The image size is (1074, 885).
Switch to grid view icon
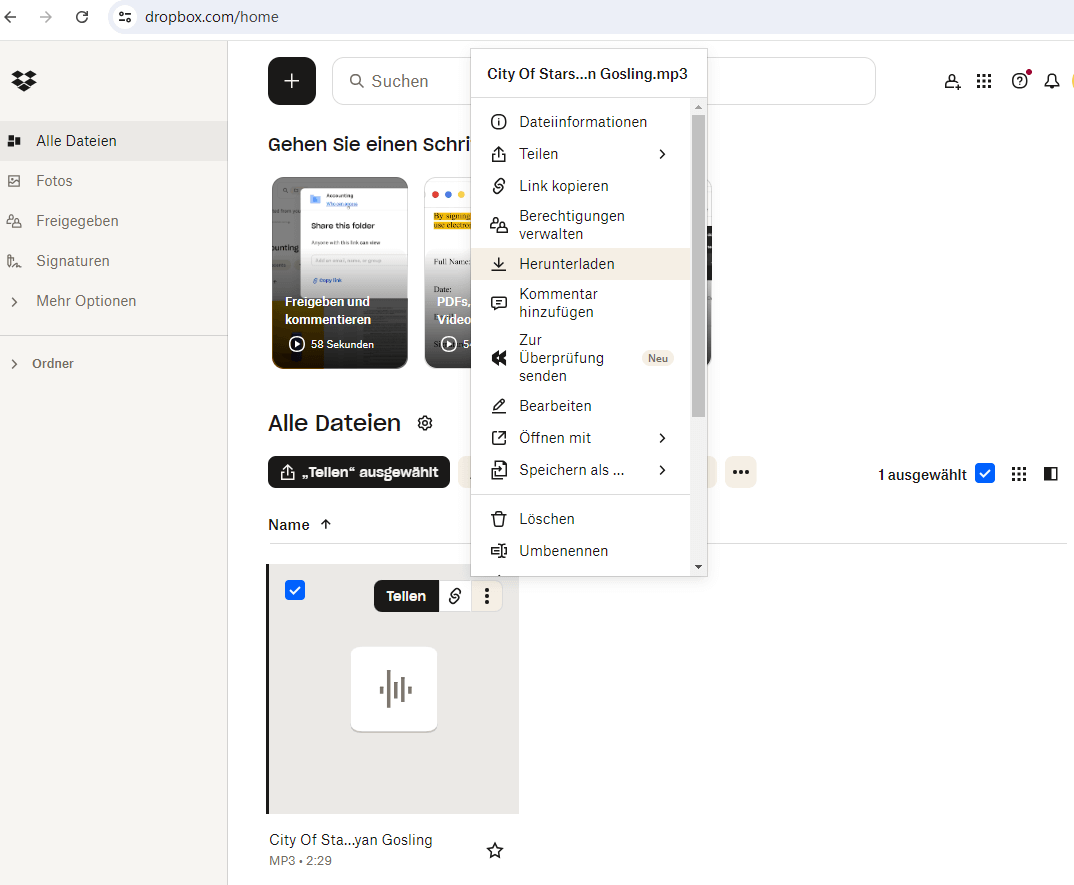(1019, 474)
